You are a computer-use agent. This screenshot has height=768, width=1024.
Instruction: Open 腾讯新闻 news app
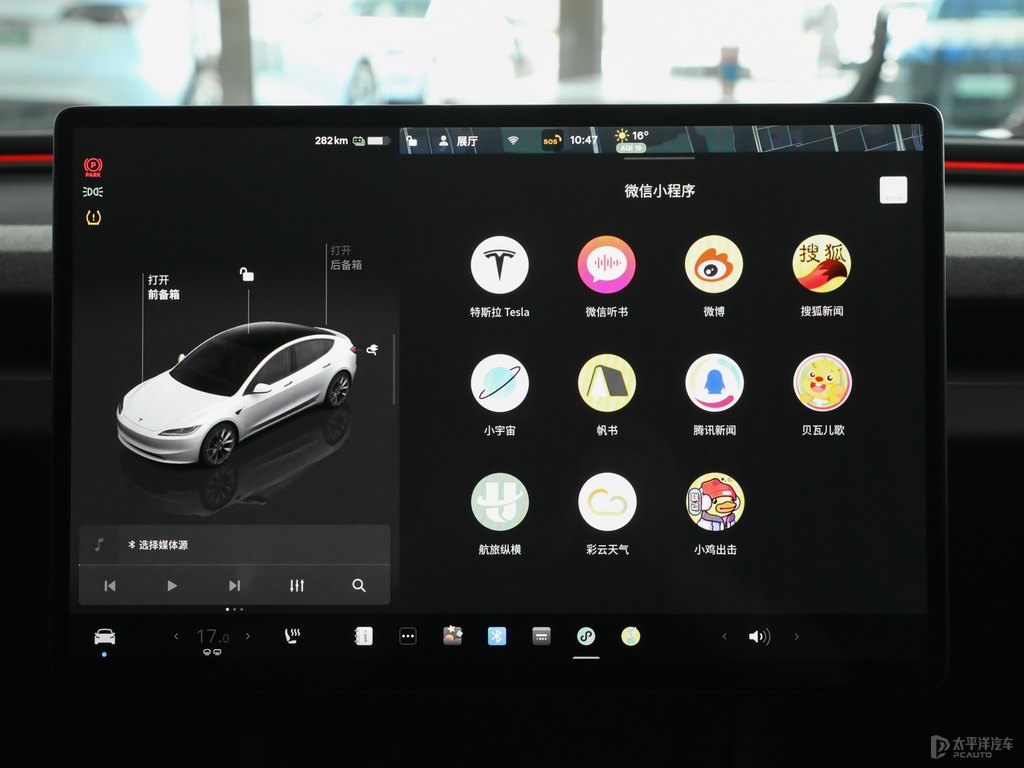click(x=714, y=383)
